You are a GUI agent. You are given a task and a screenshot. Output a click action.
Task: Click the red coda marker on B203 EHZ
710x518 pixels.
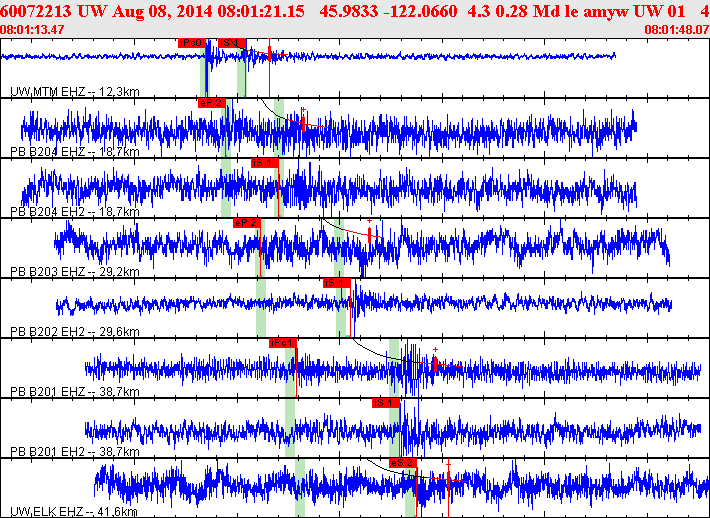[x=370, y=234]
